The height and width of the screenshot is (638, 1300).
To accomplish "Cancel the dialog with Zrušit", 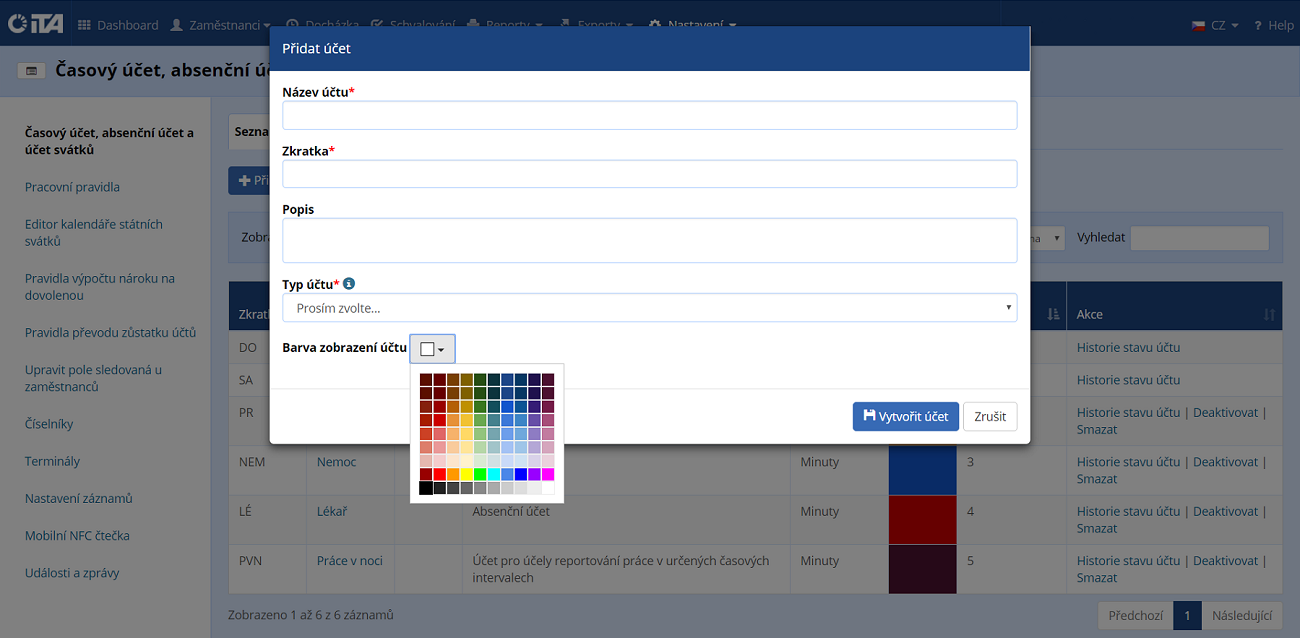I will 990,417.
